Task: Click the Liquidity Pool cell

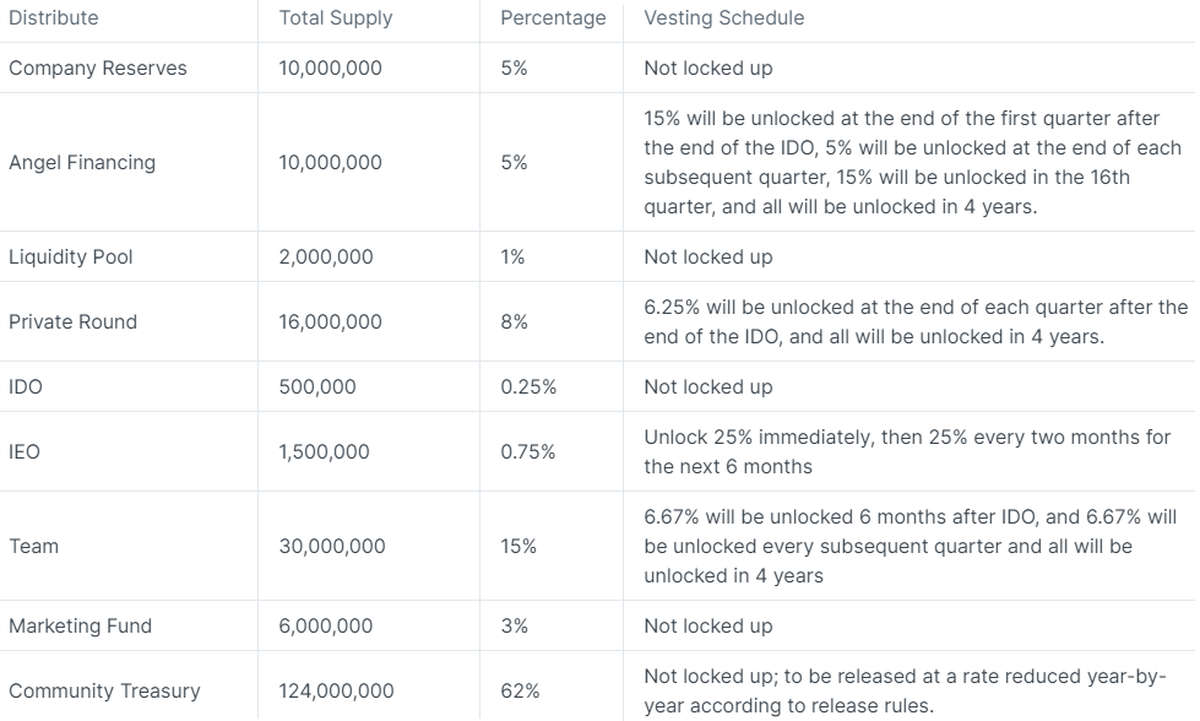Action: pos(71,257)
